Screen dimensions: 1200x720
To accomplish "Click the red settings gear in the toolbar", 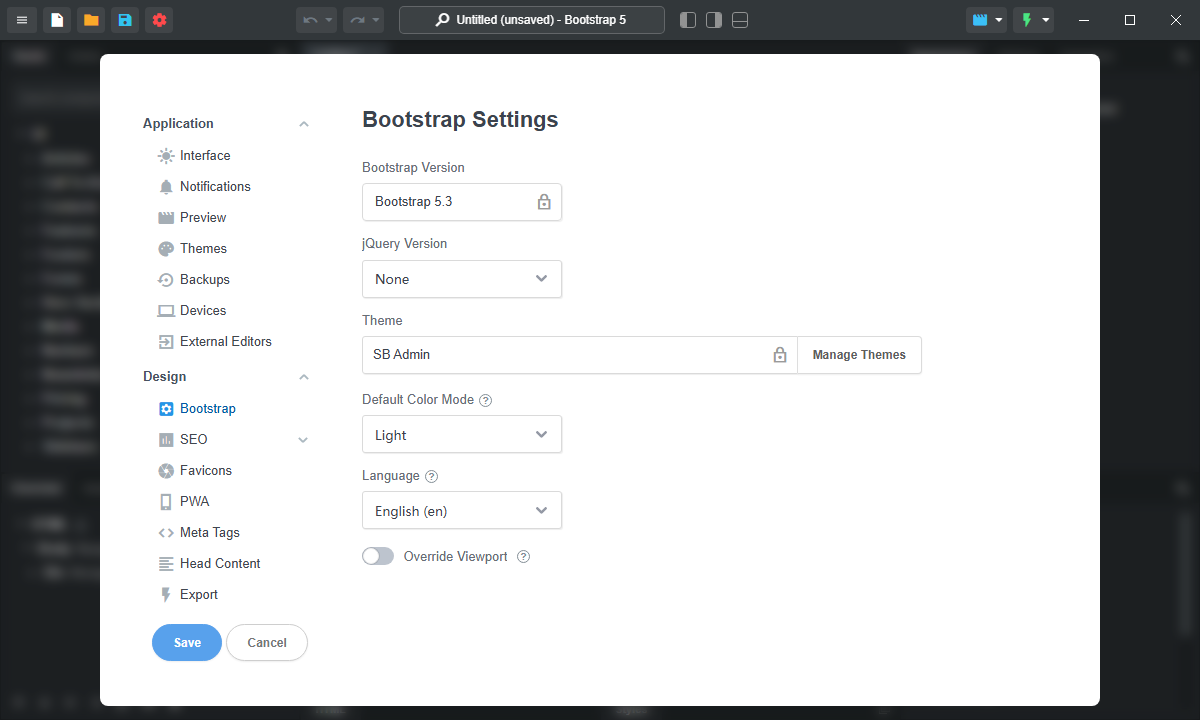I will 159,19.
